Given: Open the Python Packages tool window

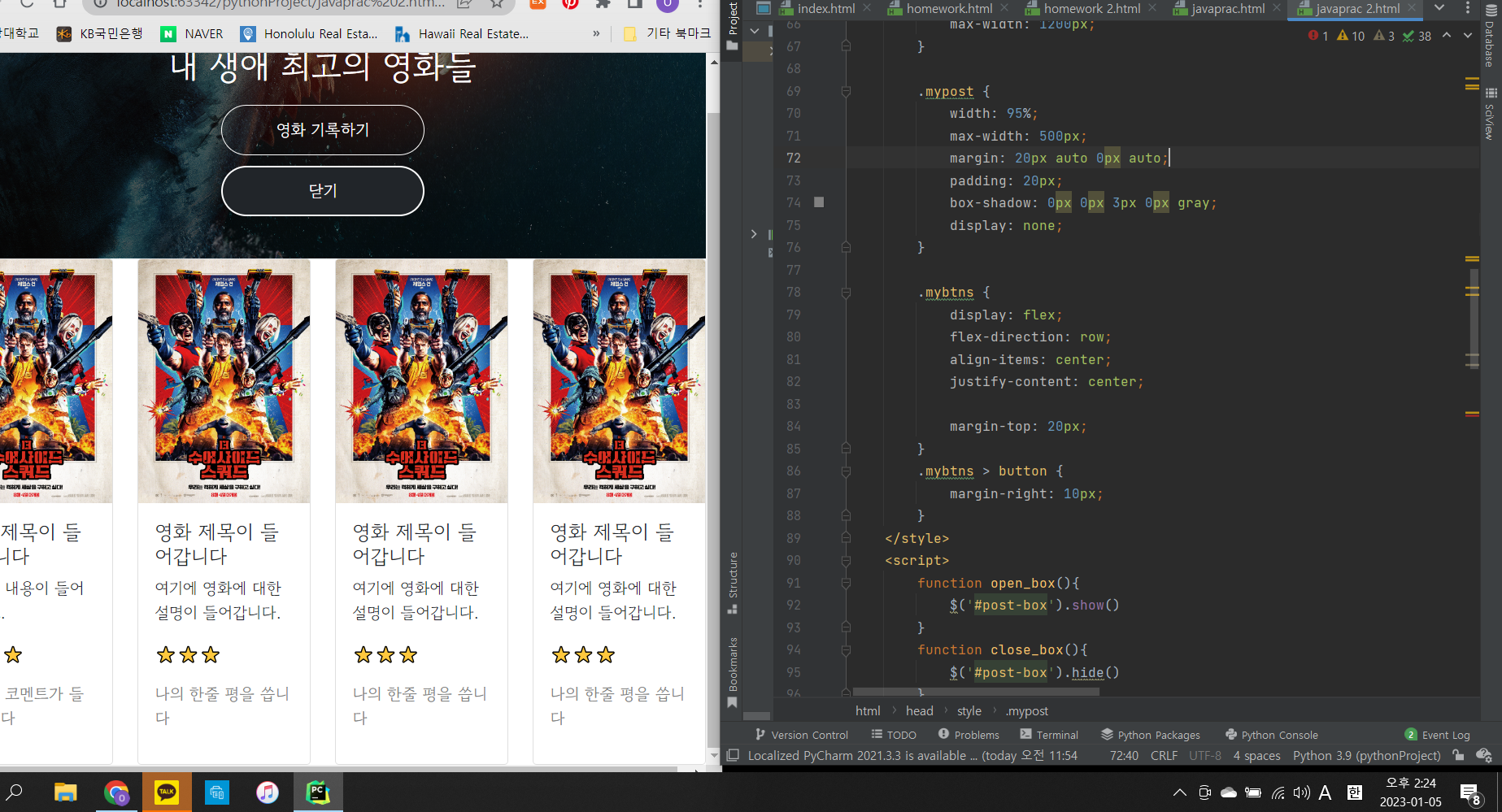Looking at the screenshot, I should tap(1151, 735).
